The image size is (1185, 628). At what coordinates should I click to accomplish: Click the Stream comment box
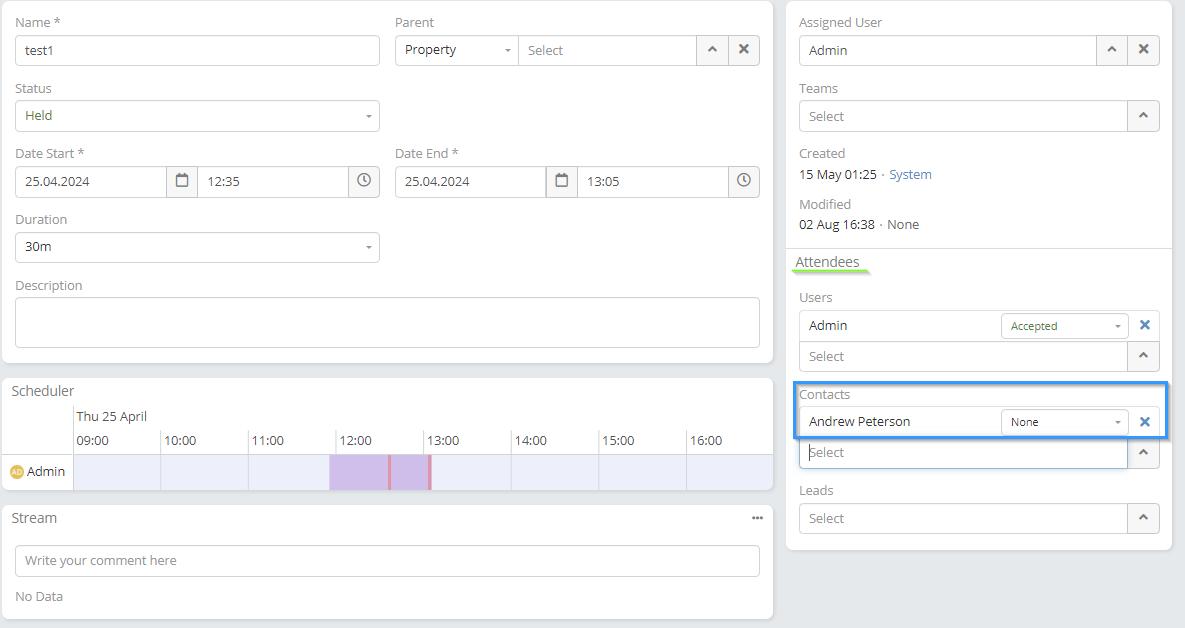(387, 561)
